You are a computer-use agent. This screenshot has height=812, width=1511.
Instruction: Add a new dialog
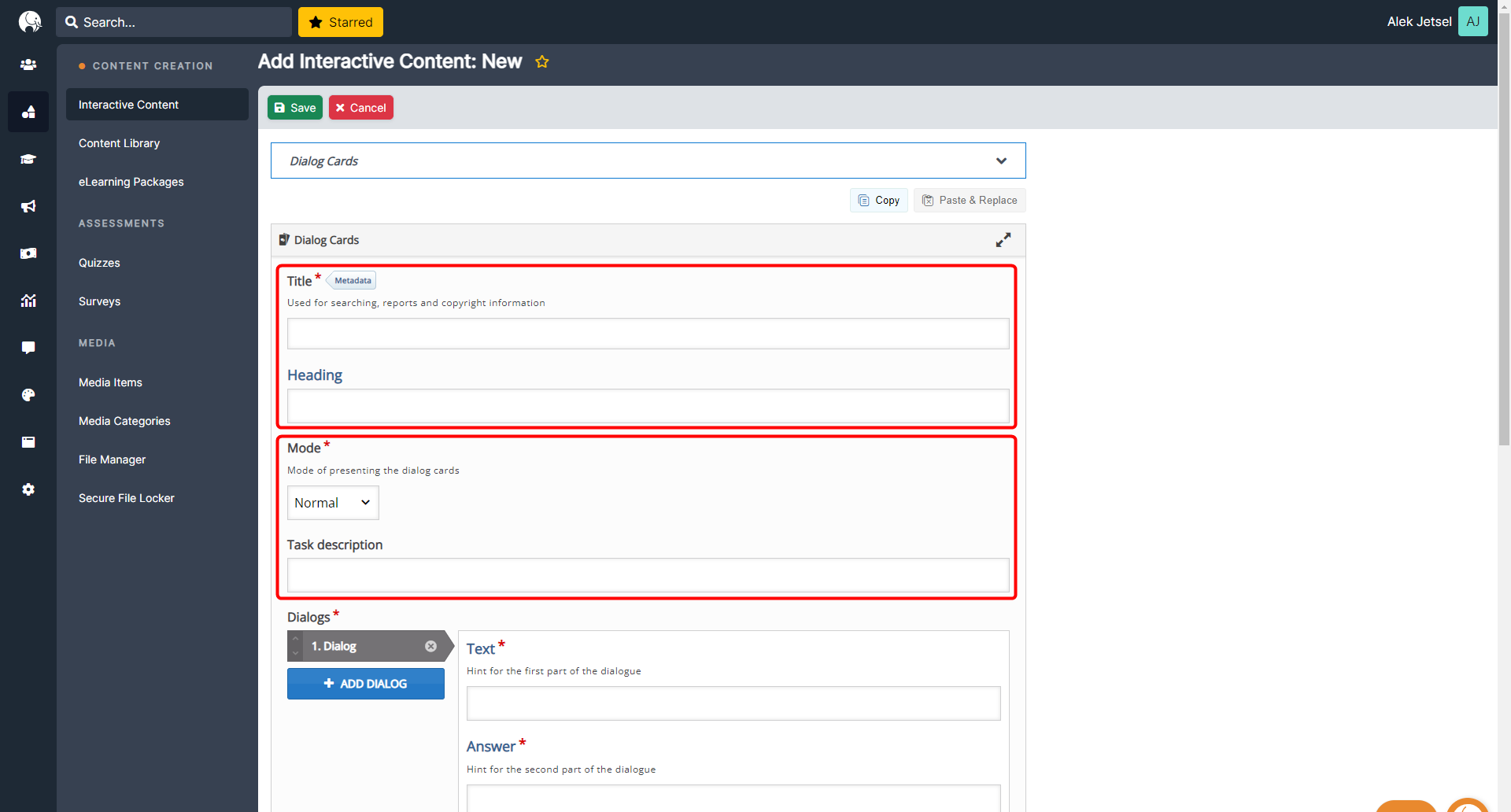tap(366, 684)
